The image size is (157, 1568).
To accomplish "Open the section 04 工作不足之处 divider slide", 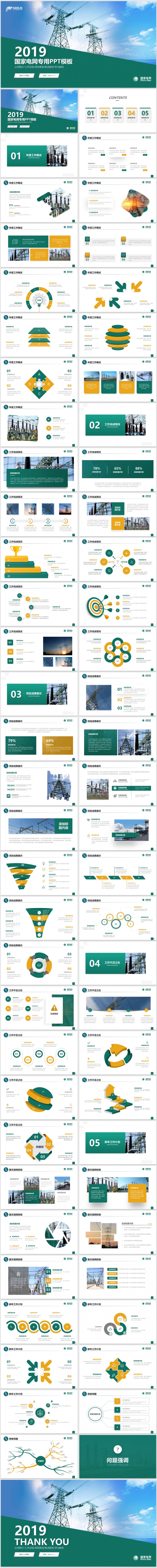I will pyautogui.click(x=117, y=963).
